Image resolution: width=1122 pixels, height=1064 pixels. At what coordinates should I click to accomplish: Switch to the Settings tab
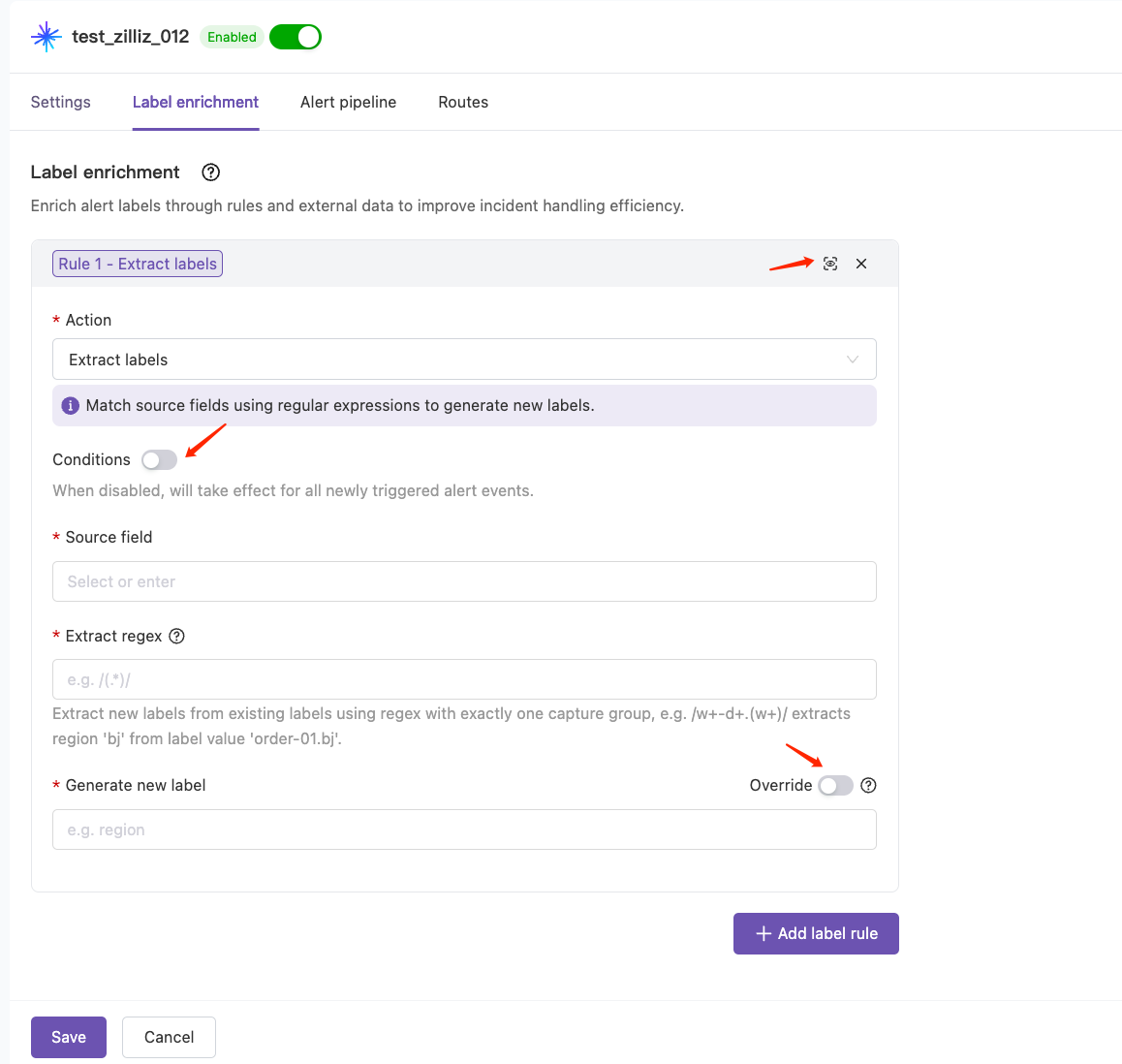61,103
